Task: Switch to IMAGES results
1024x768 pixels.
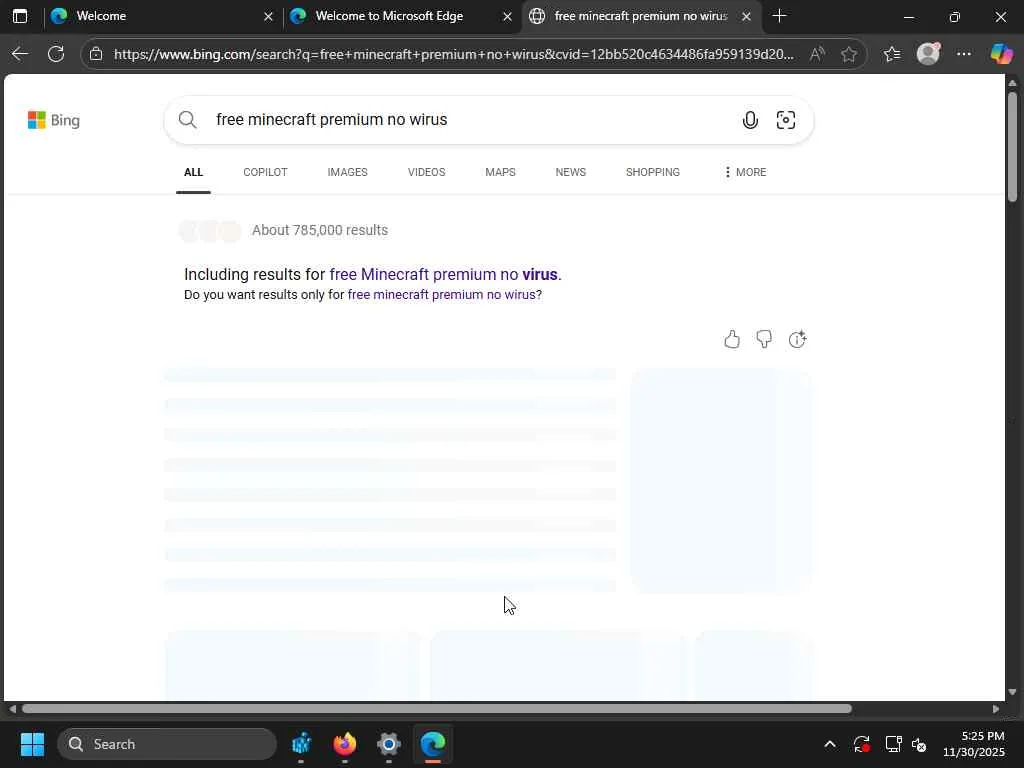Action: [347, 172]
